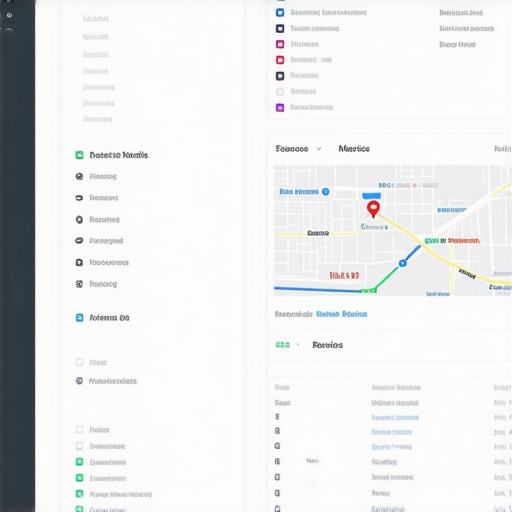512x512 pixels.
Task: Click the small circle icon in the dark sidebar
Action: (9, 15)
